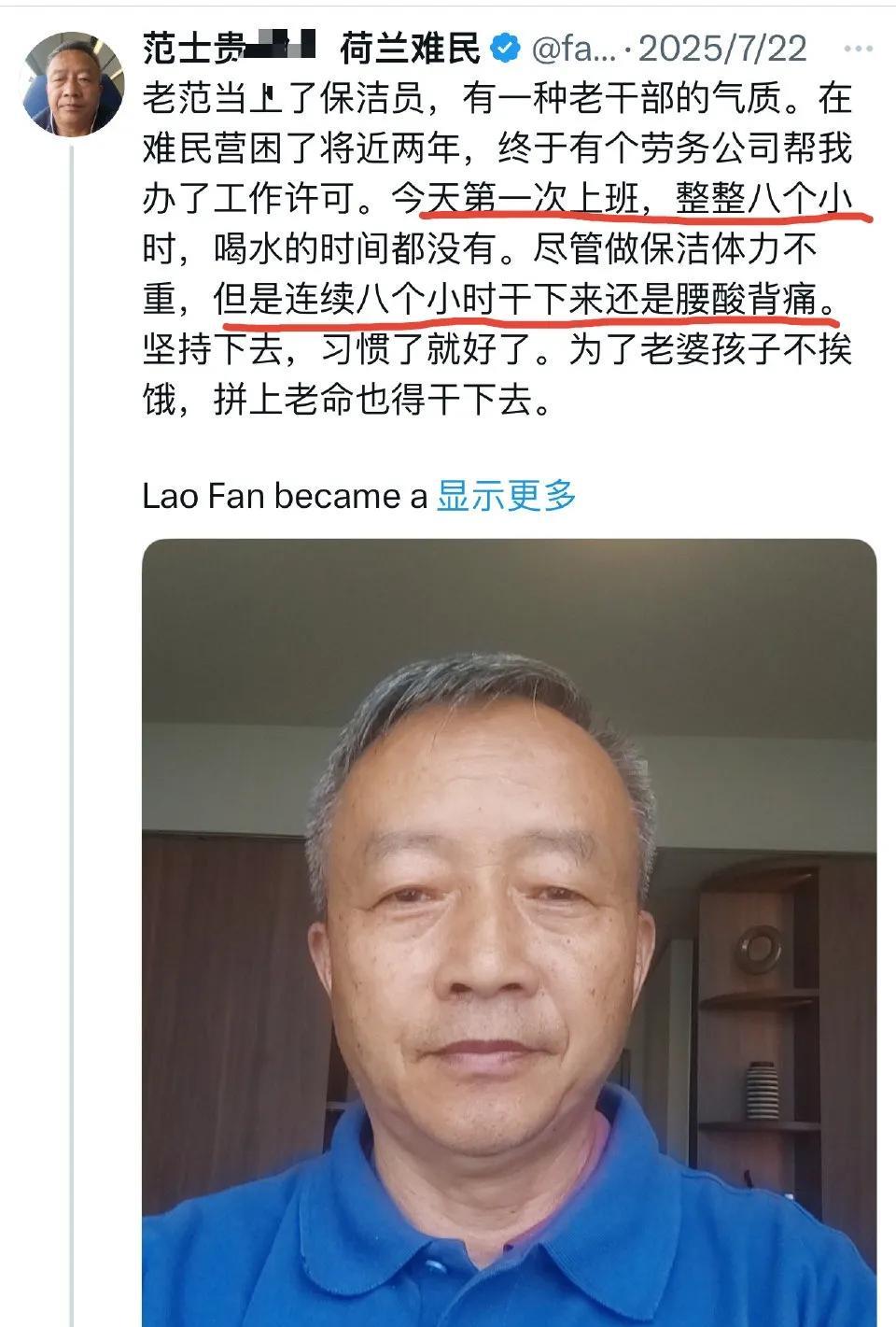
Task: Open the author's profile avatar
Action: point(72,85)
